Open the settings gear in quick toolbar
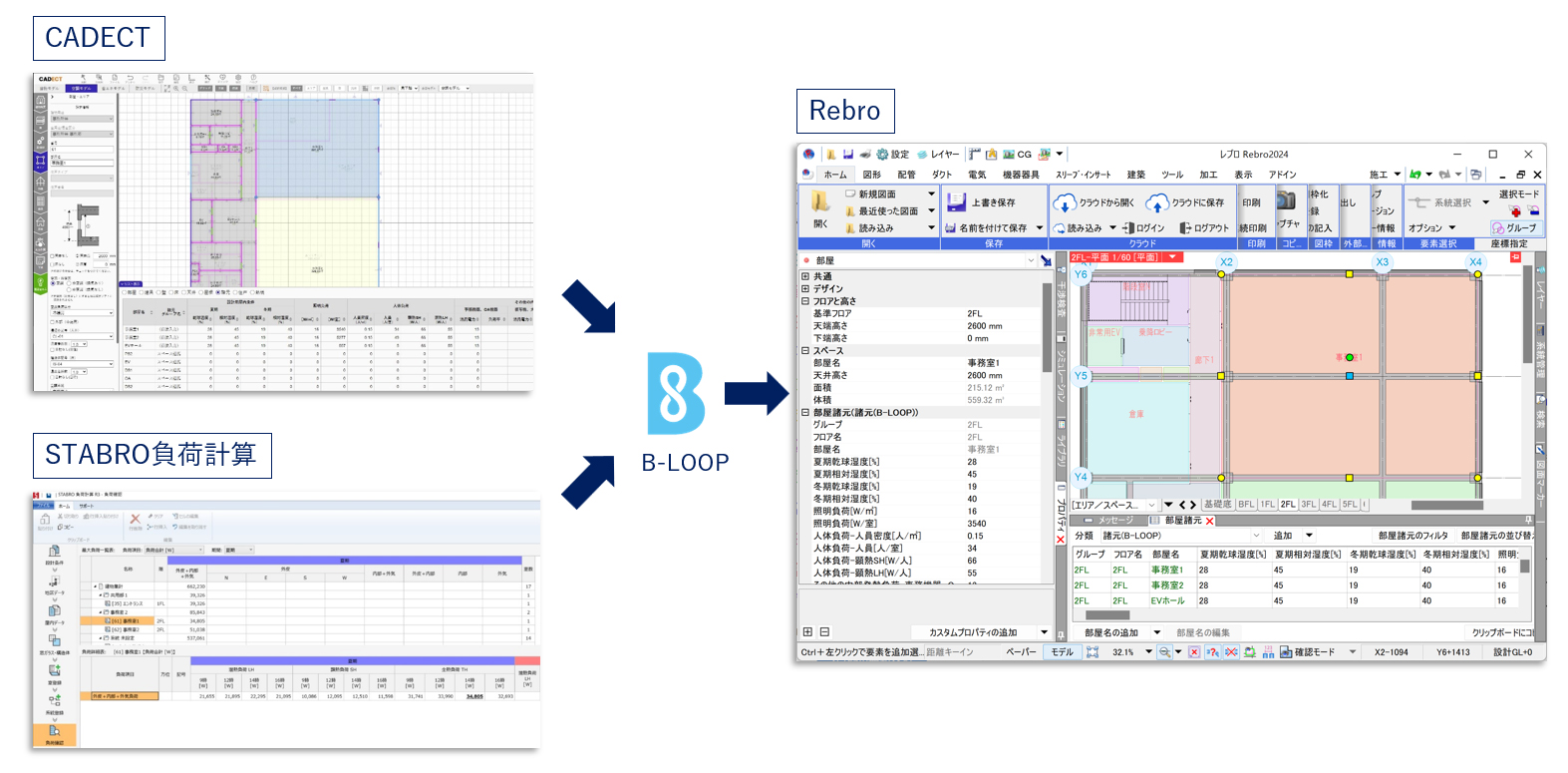Image resolution: width=1568 pixels, height=773 pixels. tap(882, 155)
